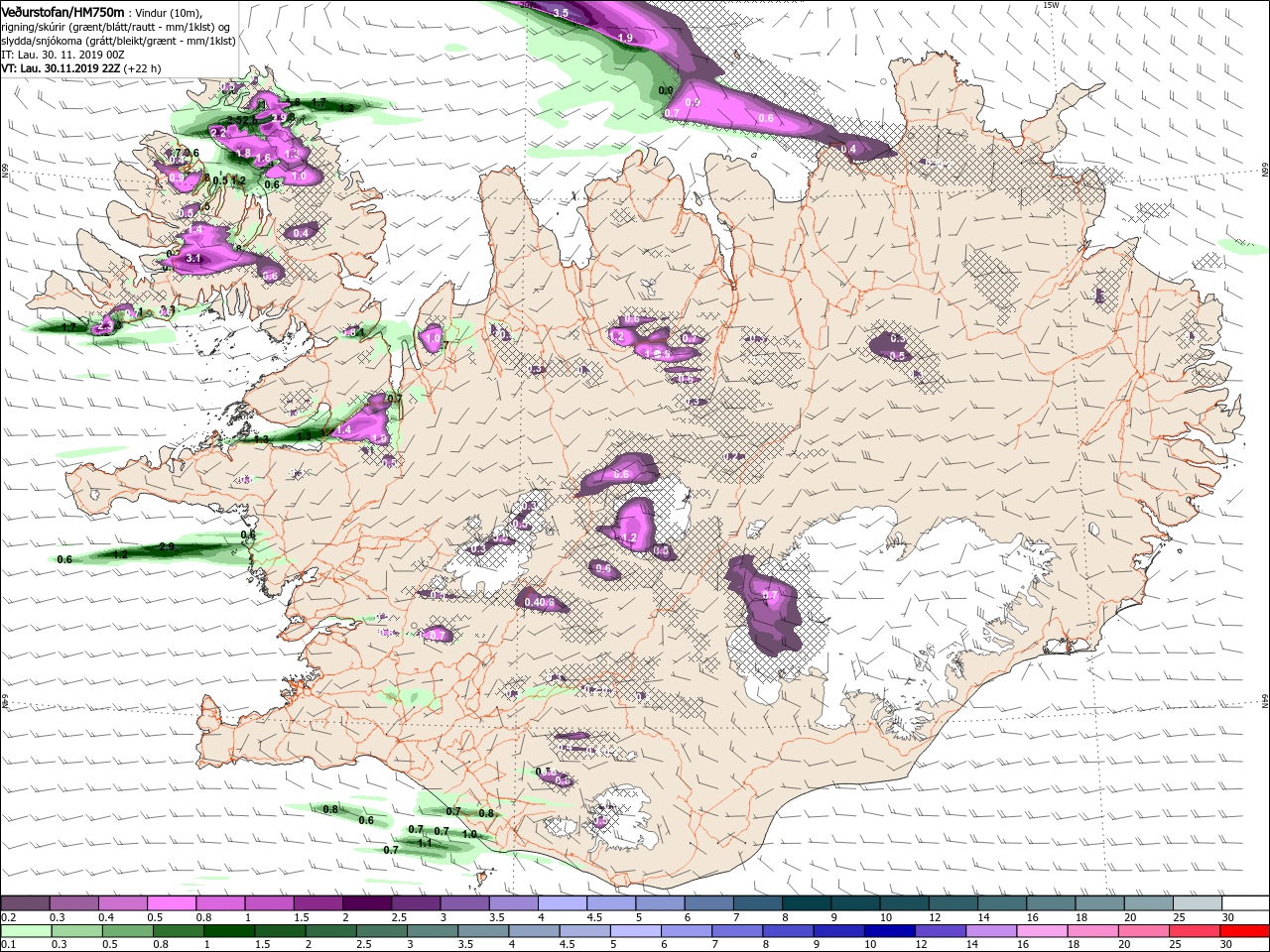Viewport: 1270px width, 952px height.
Task: Click the 1.9 value in the northern snow band
Action: [625, 38]
